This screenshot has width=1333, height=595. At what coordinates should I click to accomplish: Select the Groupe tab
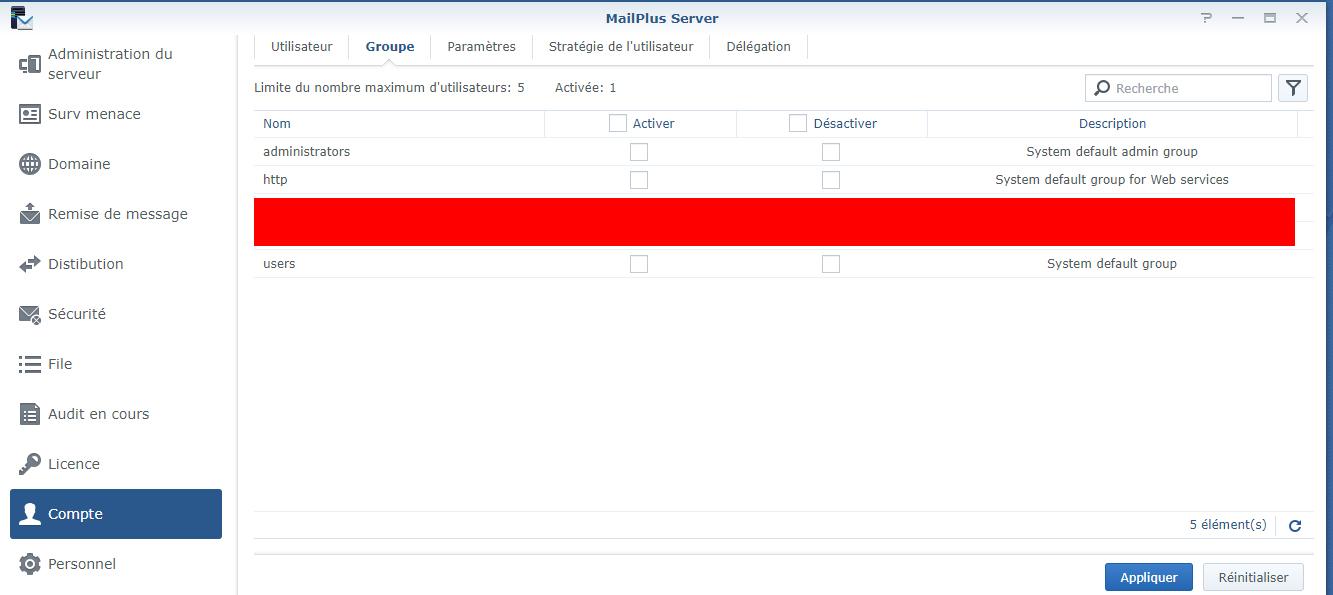(390, 47)
